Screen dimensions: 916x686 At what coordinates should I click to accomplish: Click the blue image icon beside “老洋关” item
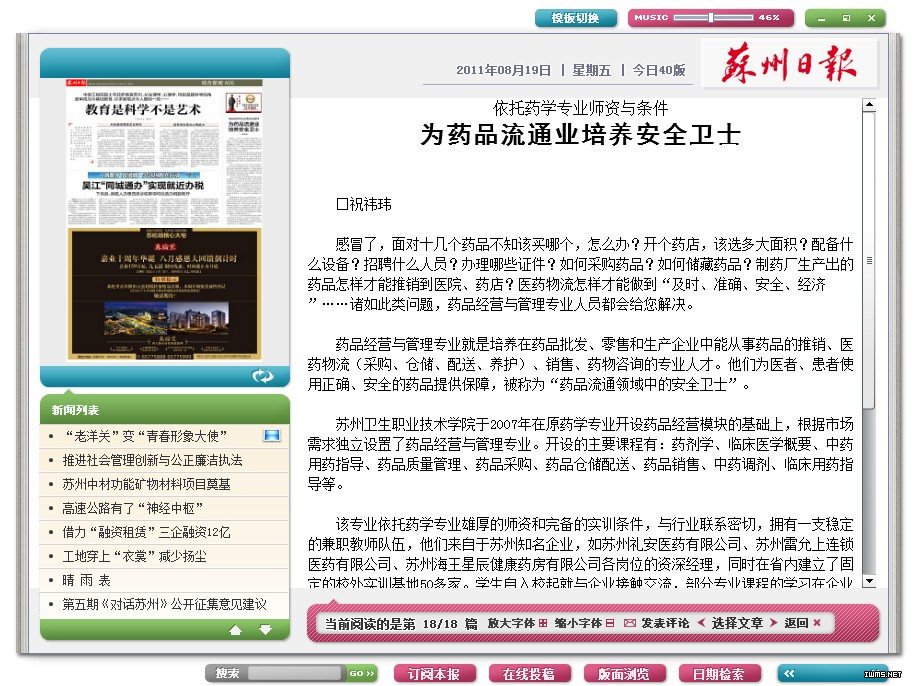click(x=272, y=435)
